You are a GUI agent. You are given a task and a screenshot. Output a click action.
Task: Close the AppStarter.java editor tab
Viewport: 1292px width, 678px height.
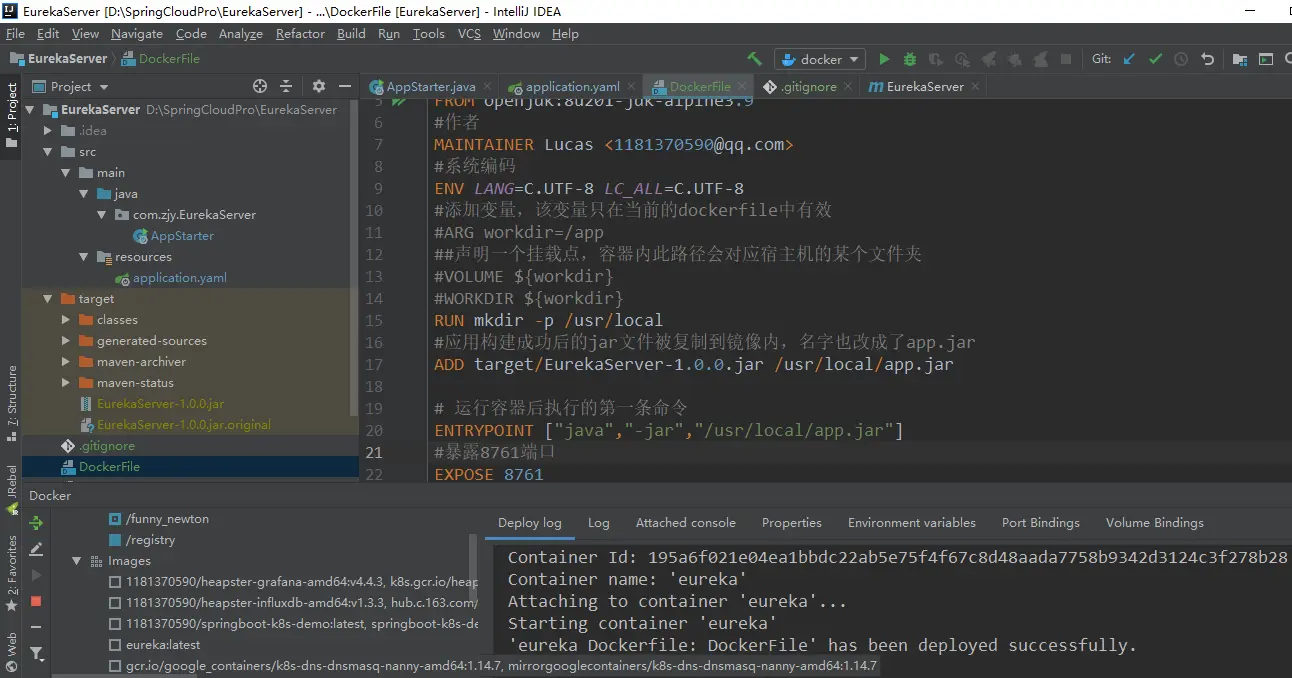point(487,87)
